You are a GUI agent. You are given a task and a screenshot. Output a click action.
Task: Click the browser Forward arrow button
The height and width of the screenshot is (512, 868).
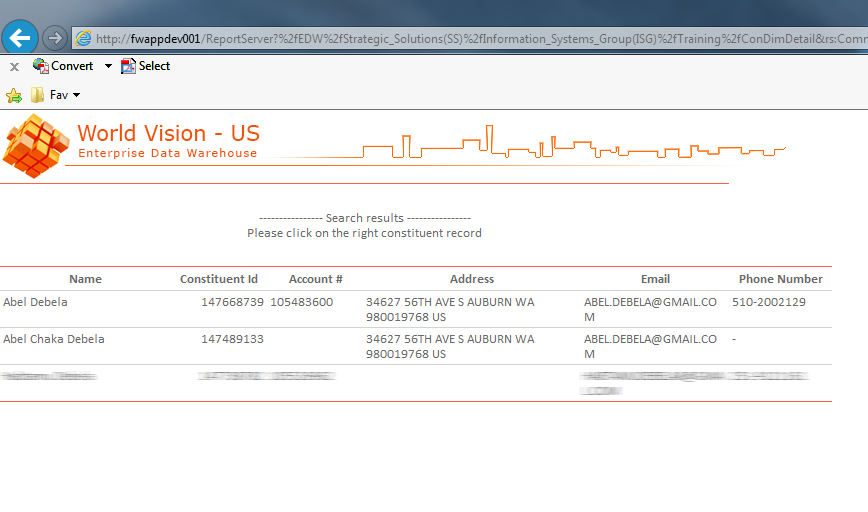[x=54, y=38]
